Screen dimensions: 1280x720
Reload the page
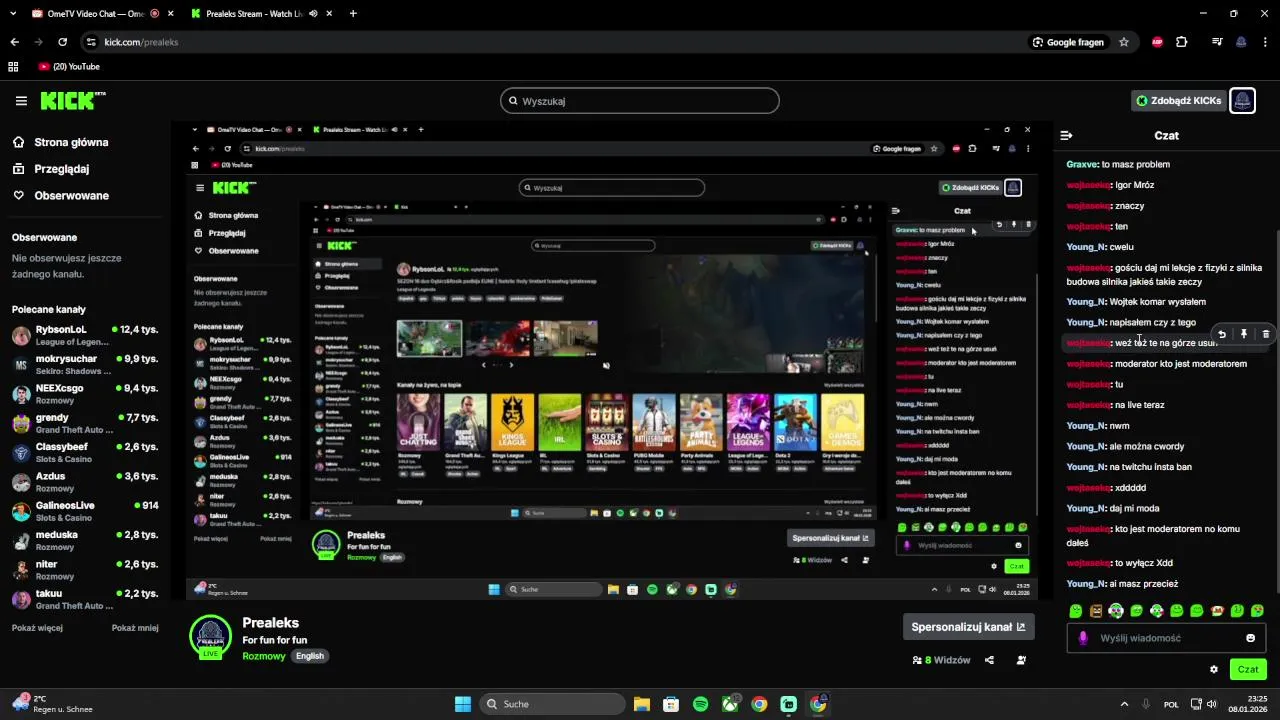(62, 42)
